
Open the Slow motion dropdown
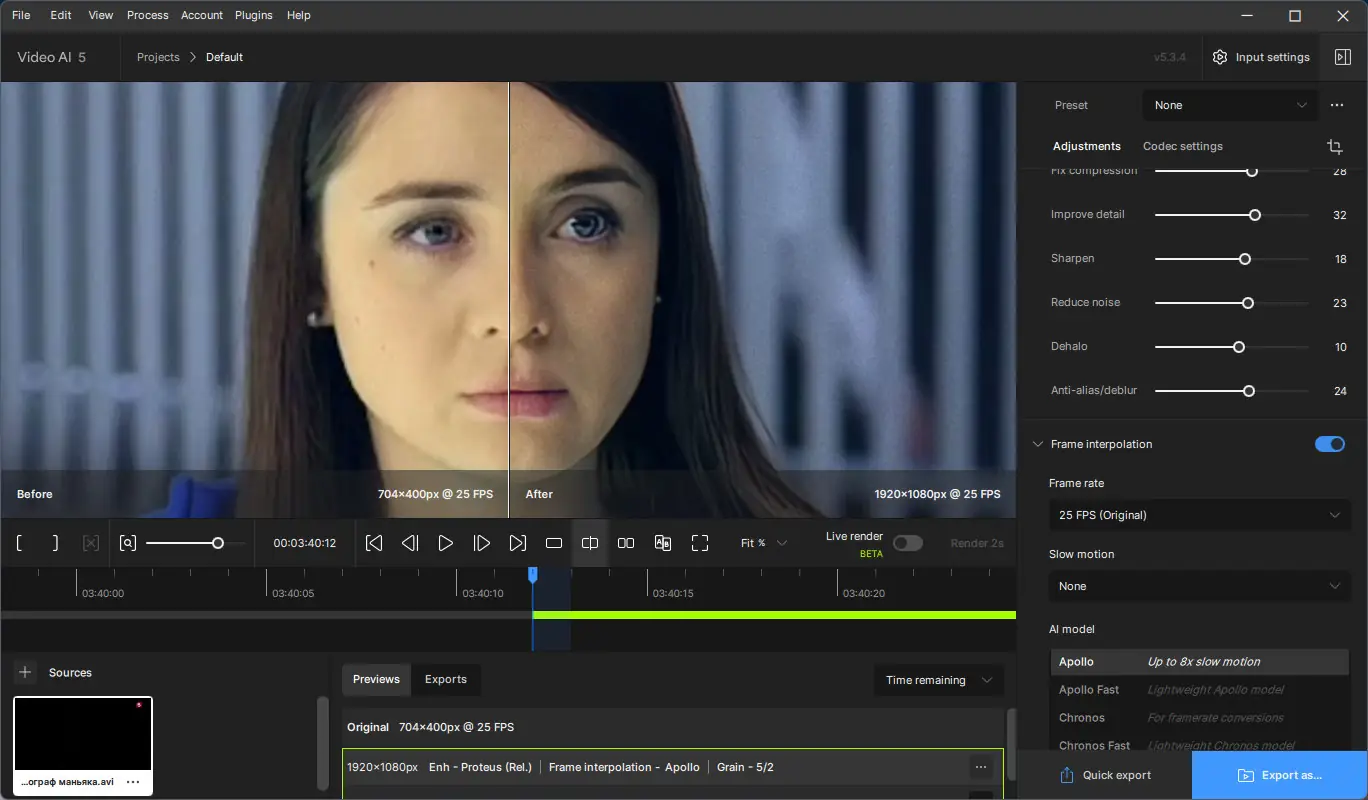1199,586
